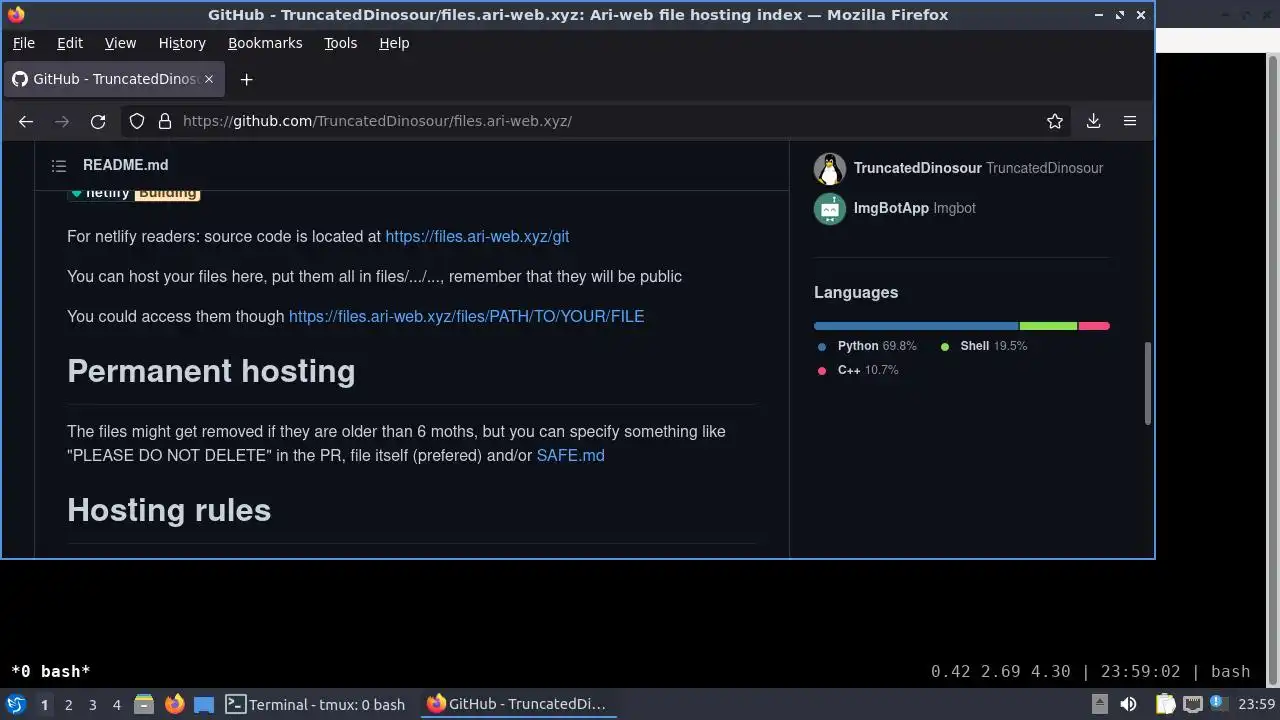Bookmark this page with the star icon

pos(1054,121)
